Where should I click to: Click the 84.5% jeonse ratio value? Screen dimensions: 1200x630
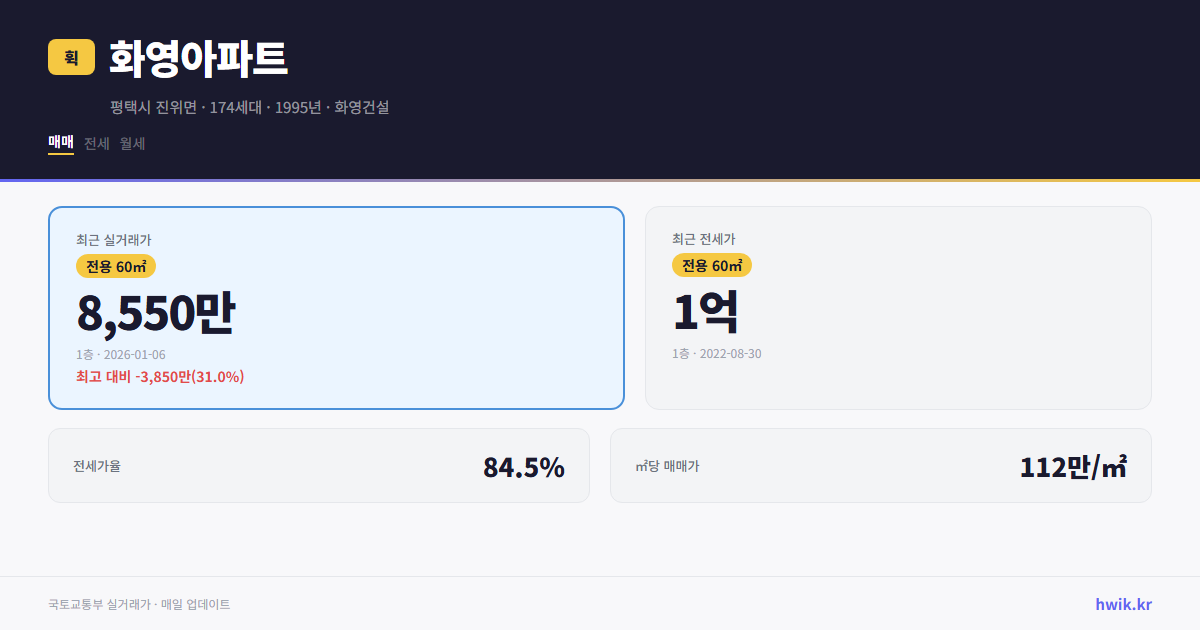click(x=524, y=465)
